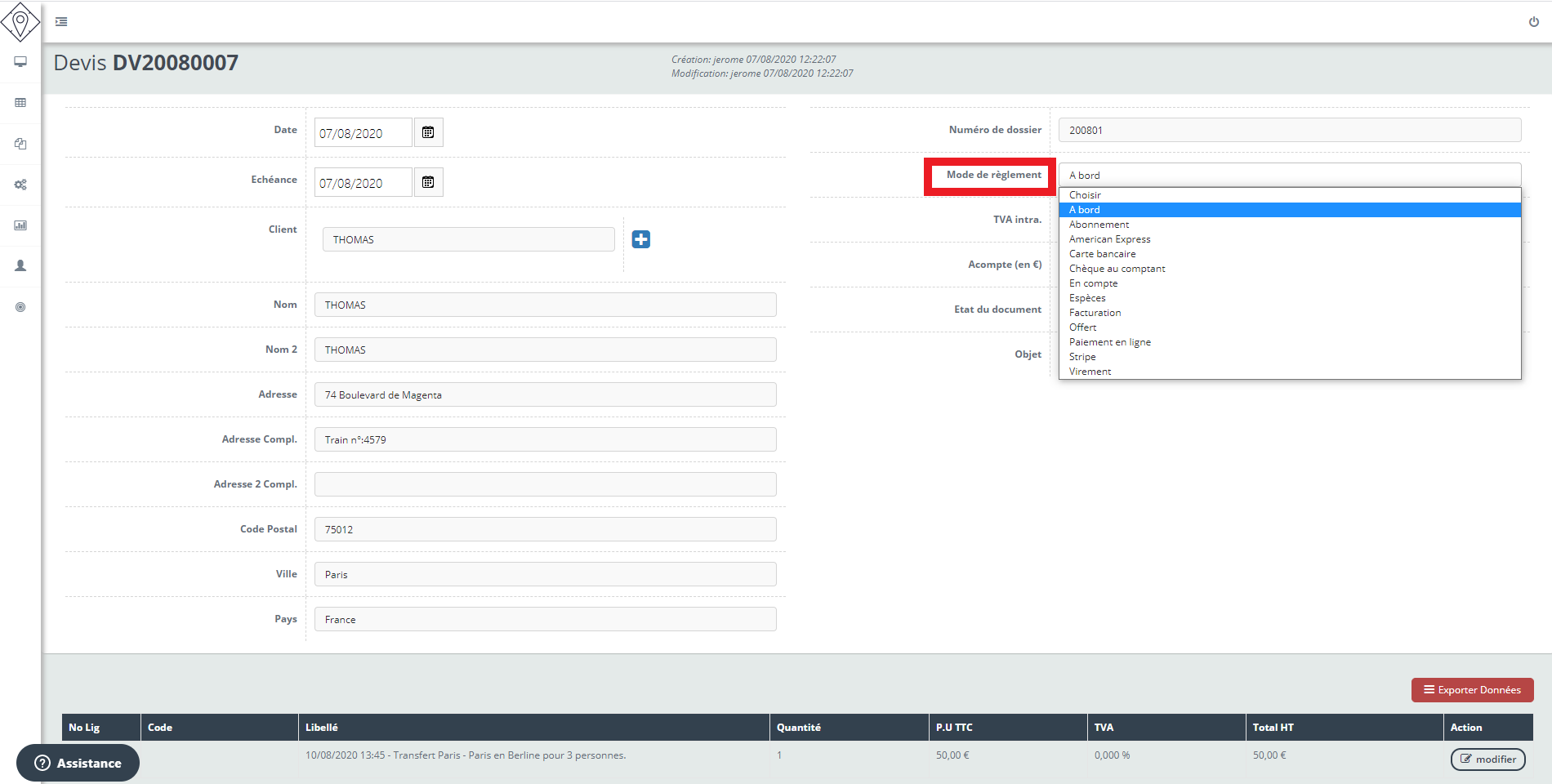Open the settings gears sidebar icon
Image resolution: width=1552 pixels, height=784 pixels.
point(20,185)
